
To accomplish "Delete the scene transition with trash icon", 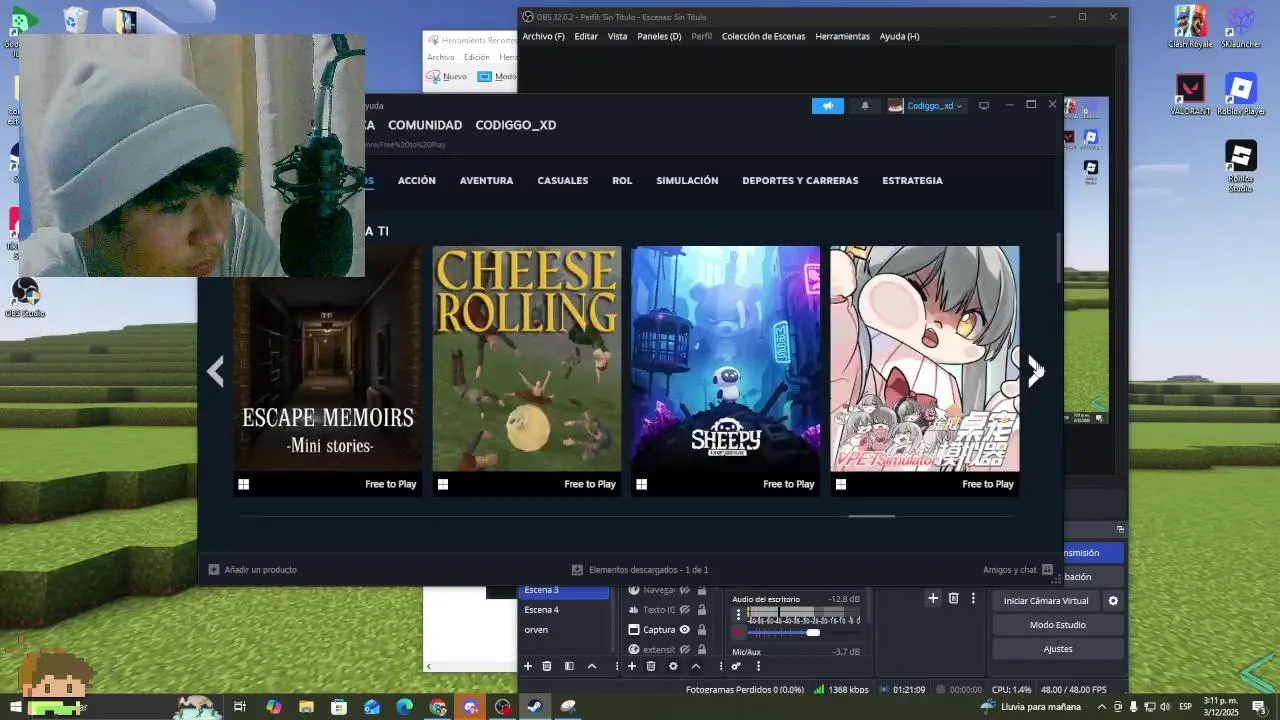I will coord(954,598).
